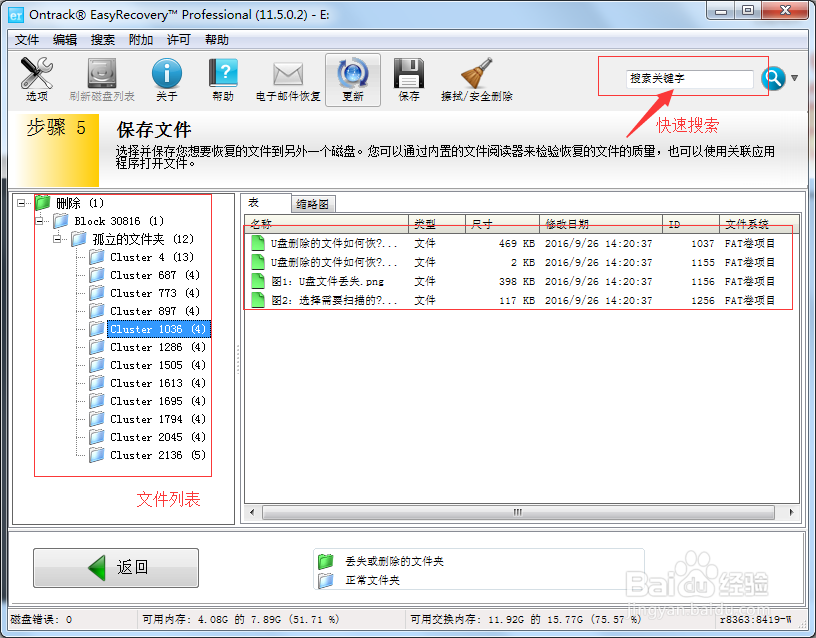The height and width of the screenshot is (638, 816).
Task: Open the 搜索 menu
Action: click(103, 40)
